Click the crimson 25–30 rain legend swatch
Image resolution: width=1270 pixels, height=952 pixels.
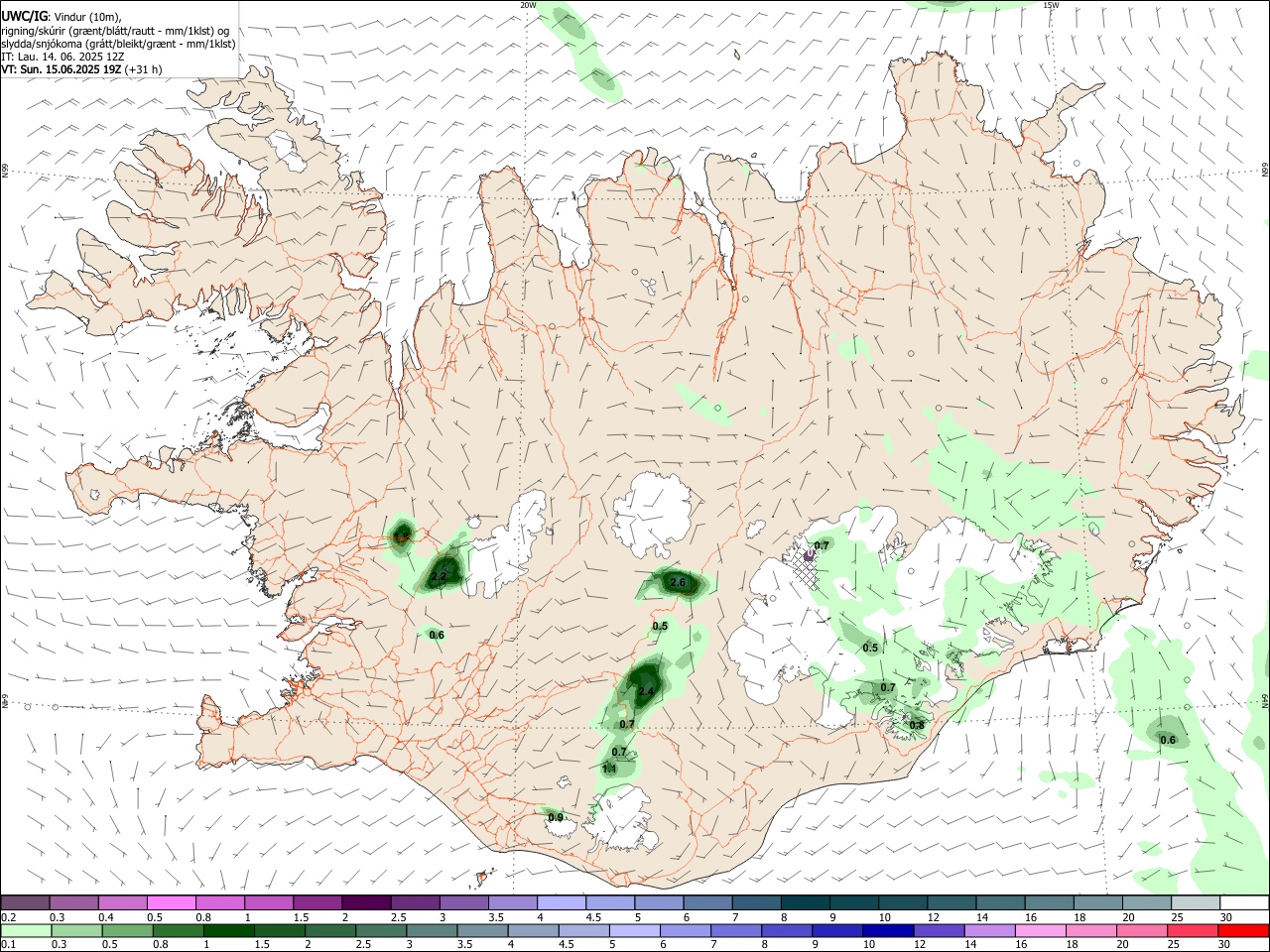tap(1193, 930)
